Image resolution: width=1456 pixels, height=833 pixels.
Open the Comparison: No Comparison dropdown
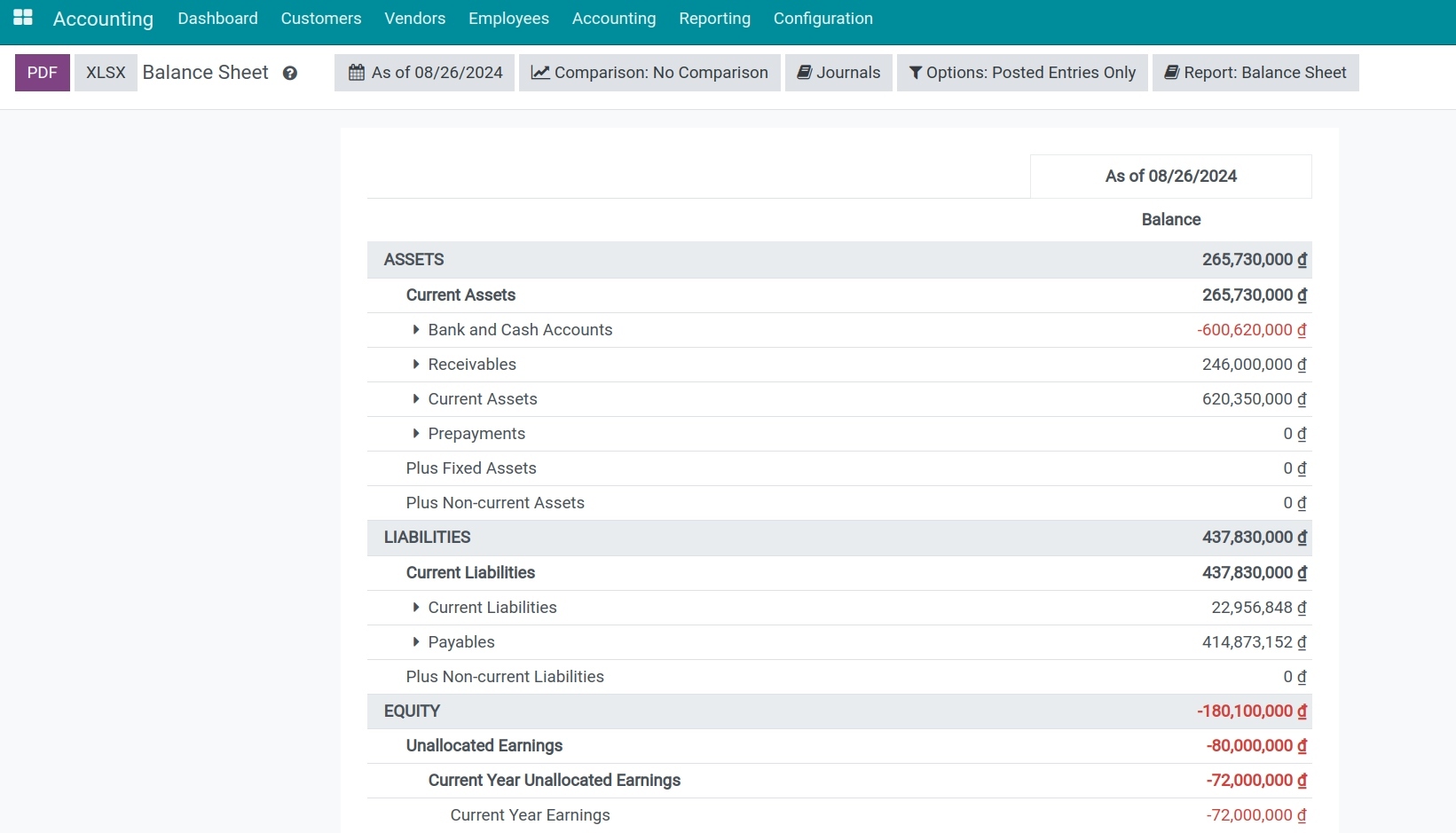pos(649,73)
